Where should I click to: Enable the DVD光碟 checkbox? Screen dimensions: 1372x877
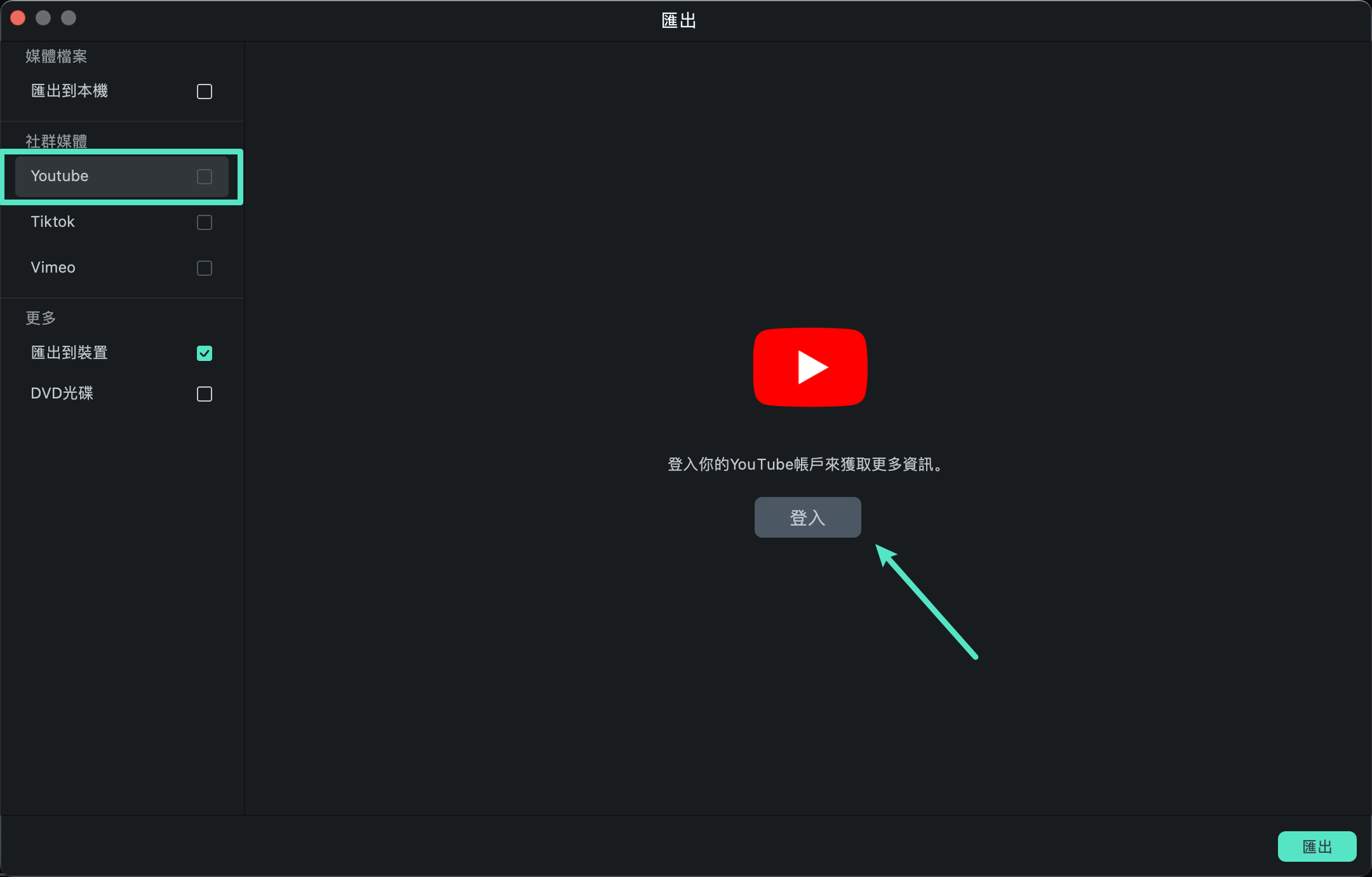point(205,394)
